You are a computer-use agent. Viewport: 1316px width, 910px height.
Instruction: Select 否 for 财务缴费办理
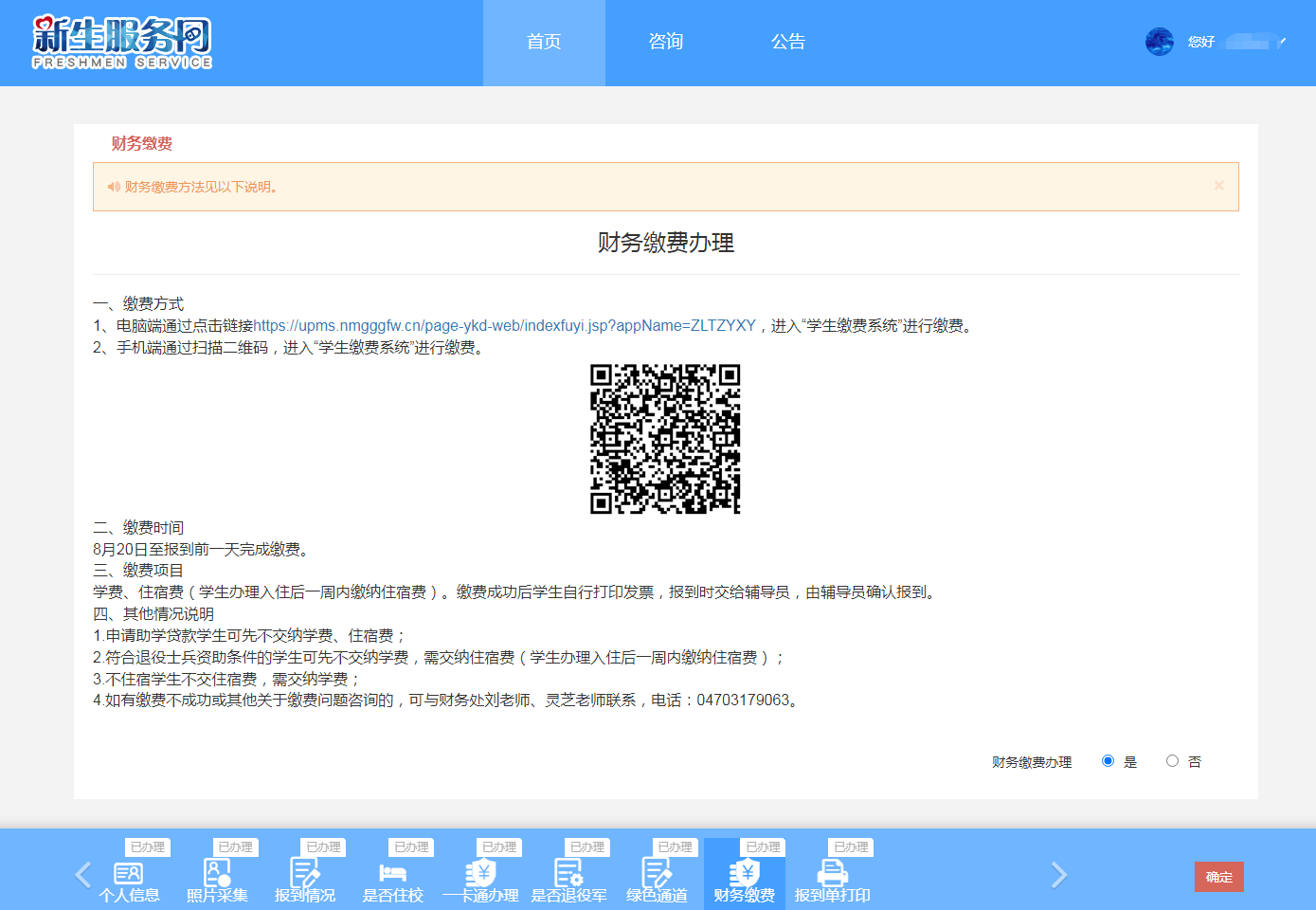click(1172, 761)
